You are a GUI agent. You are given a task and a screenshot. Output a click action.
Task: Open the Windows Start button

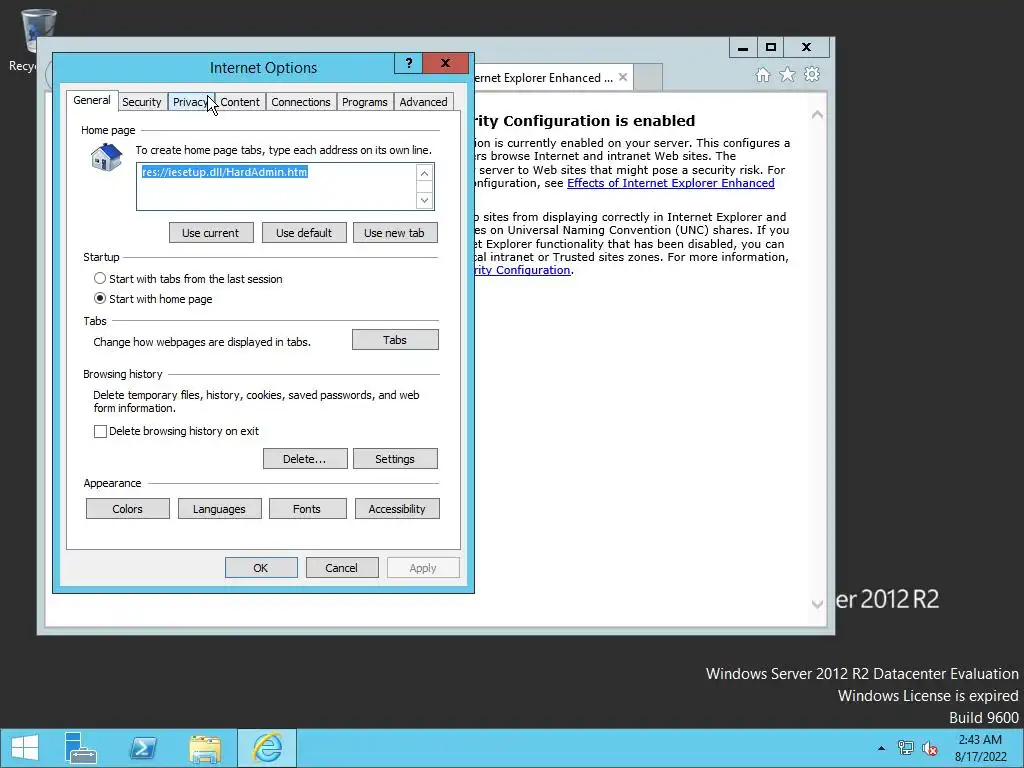point(25,748)
